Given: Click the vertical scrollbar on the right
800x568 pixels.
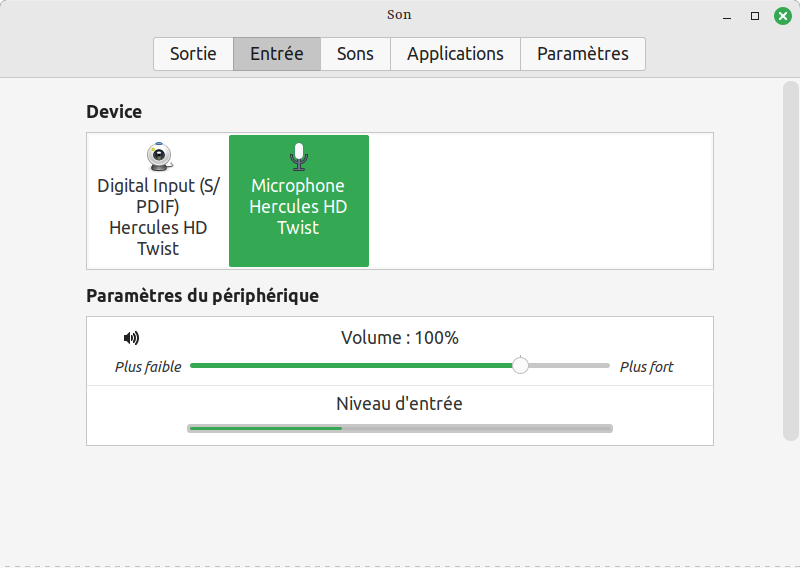Looking at the screenshot, I should pyautogui.click(x=790, y=260).
